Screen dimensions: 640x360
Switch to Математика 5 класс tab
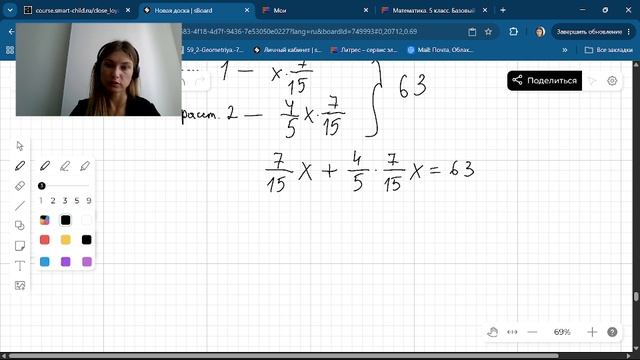433,10
